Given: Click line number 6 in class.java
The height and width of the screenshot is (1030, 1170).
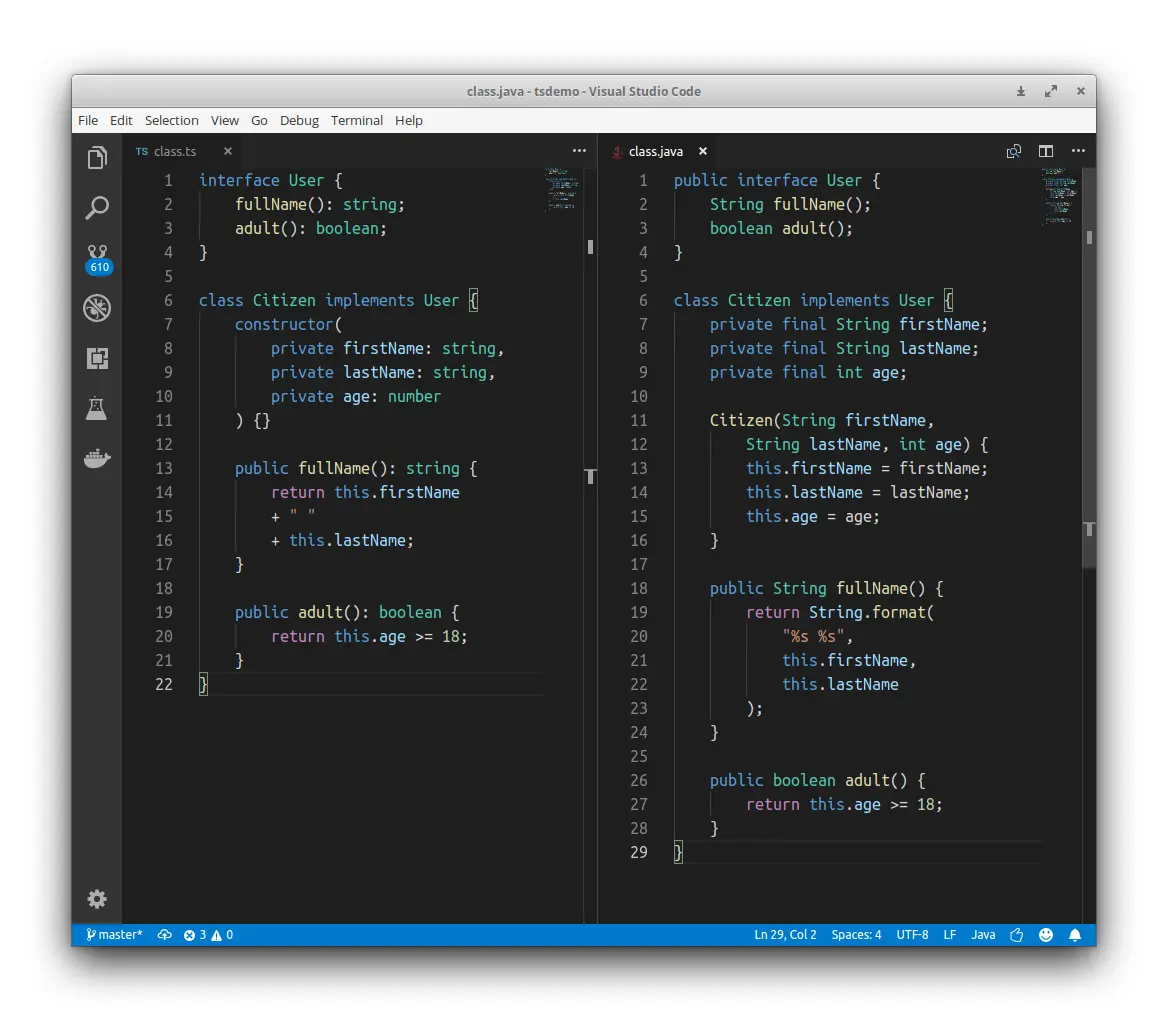Looking at the screenshot, I should pyautogui.click(x=643, y=300).
